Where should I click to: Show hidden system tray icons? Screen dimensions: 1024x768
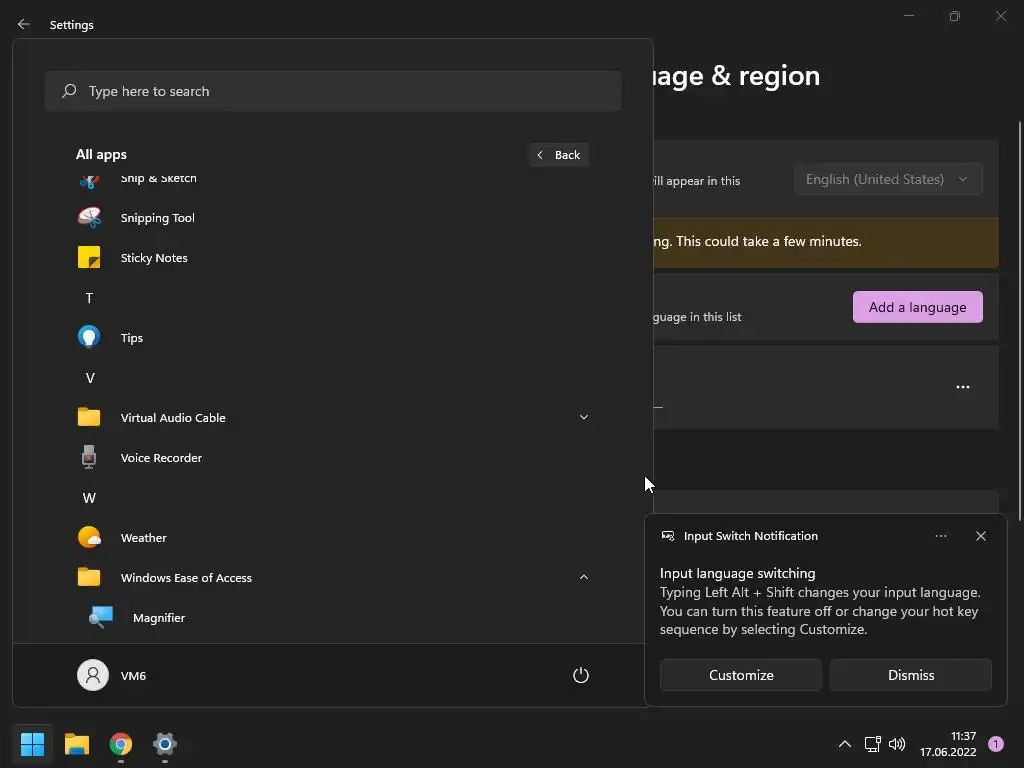coord(844,744)
